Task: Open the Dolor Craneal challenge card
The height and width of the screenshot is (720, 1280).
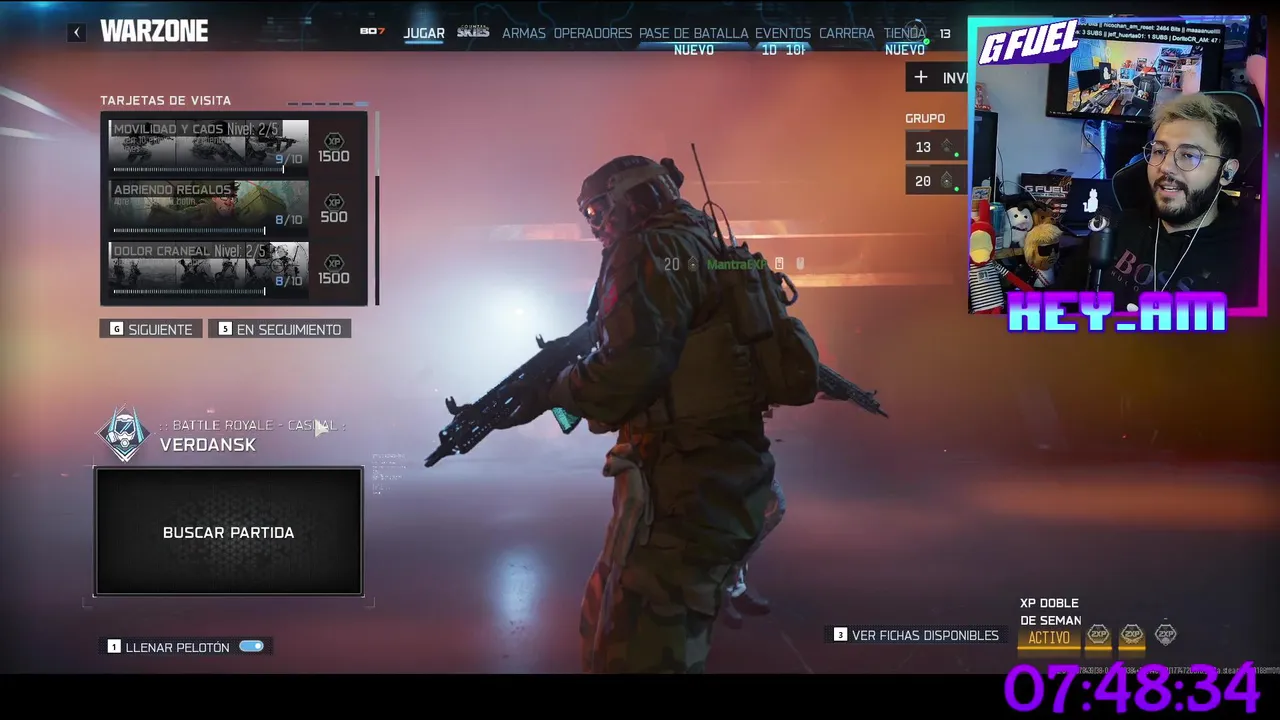Action: point(208,268)
